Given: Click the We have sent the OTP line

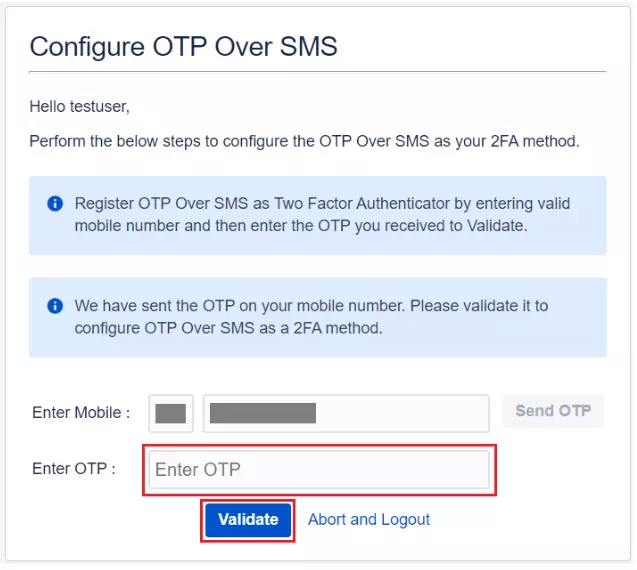Looking at the screenshot, I should (x=311, y=306).
